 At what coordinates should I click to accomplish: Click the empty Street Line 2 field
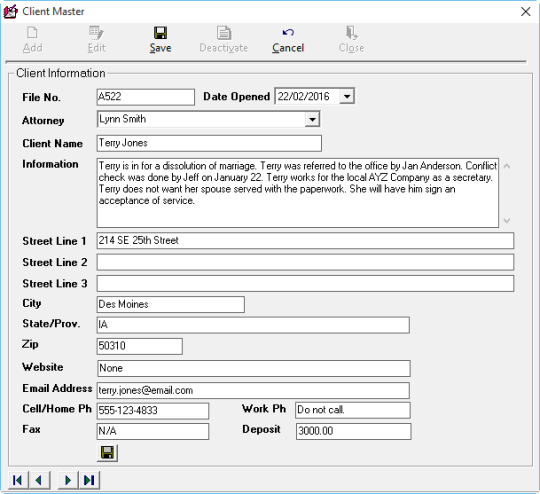click(305, 262)
